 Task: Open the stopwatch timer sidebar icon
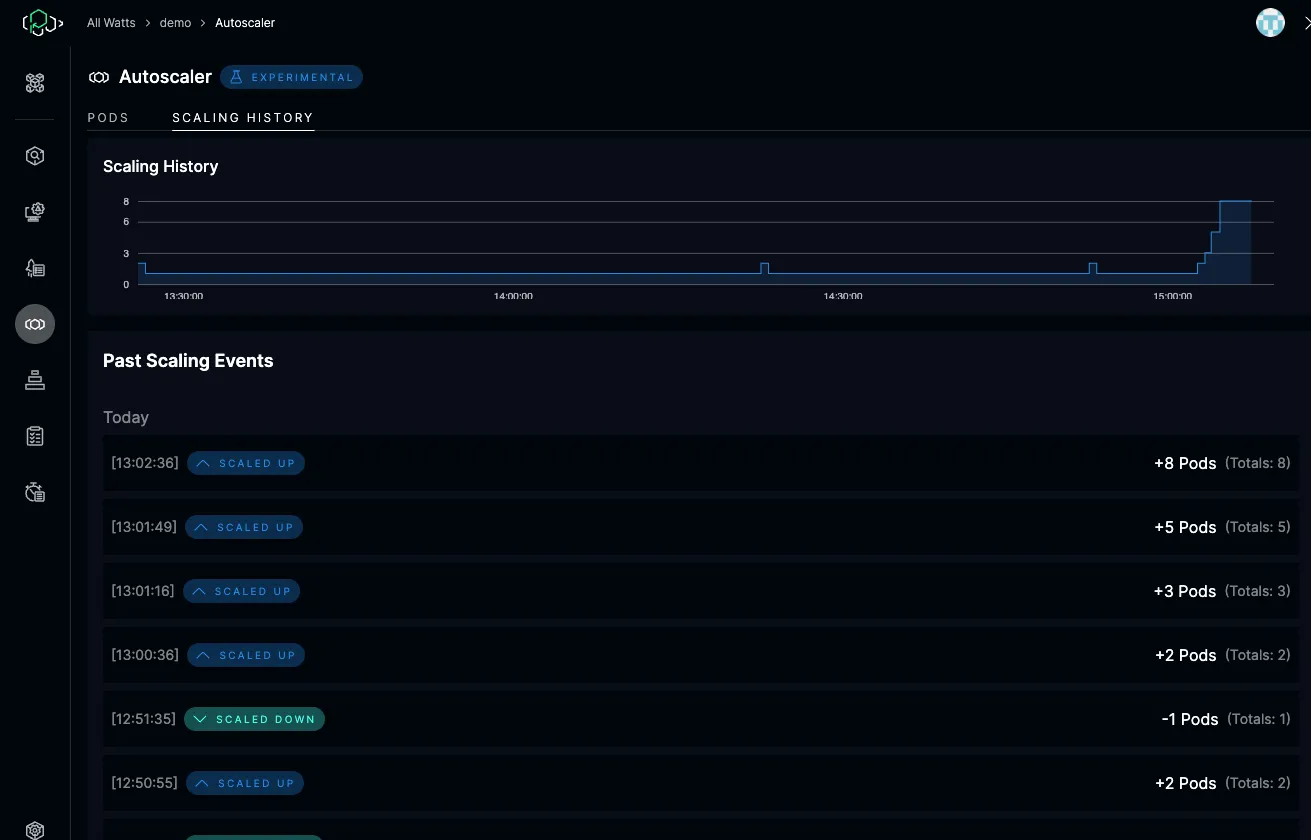(35, 492)
